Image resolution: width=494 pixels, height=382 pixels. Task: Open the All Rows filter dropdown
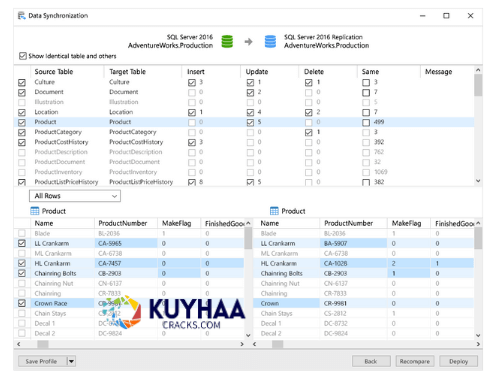tap(75, 196)
